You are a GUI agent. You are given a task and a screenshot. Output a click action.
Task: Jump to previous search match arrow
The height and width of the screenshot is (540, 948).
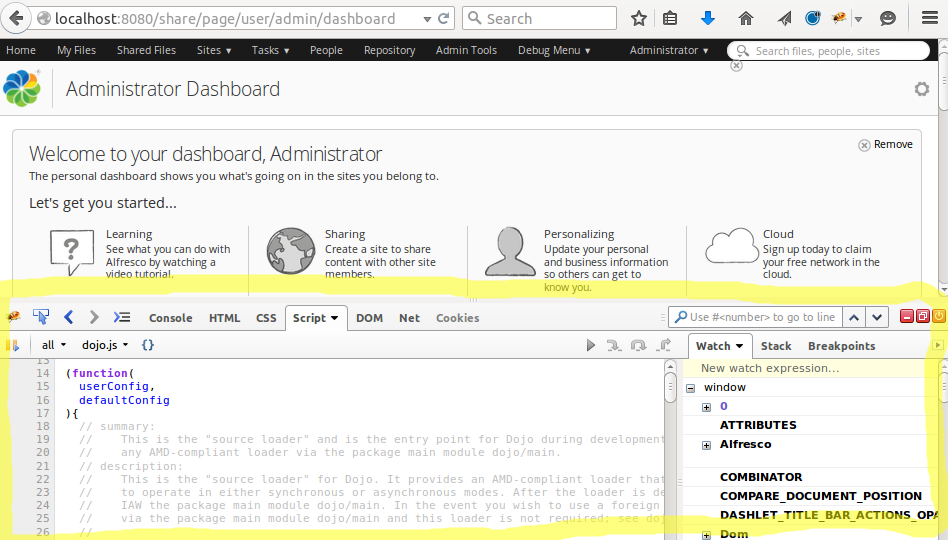854,317
